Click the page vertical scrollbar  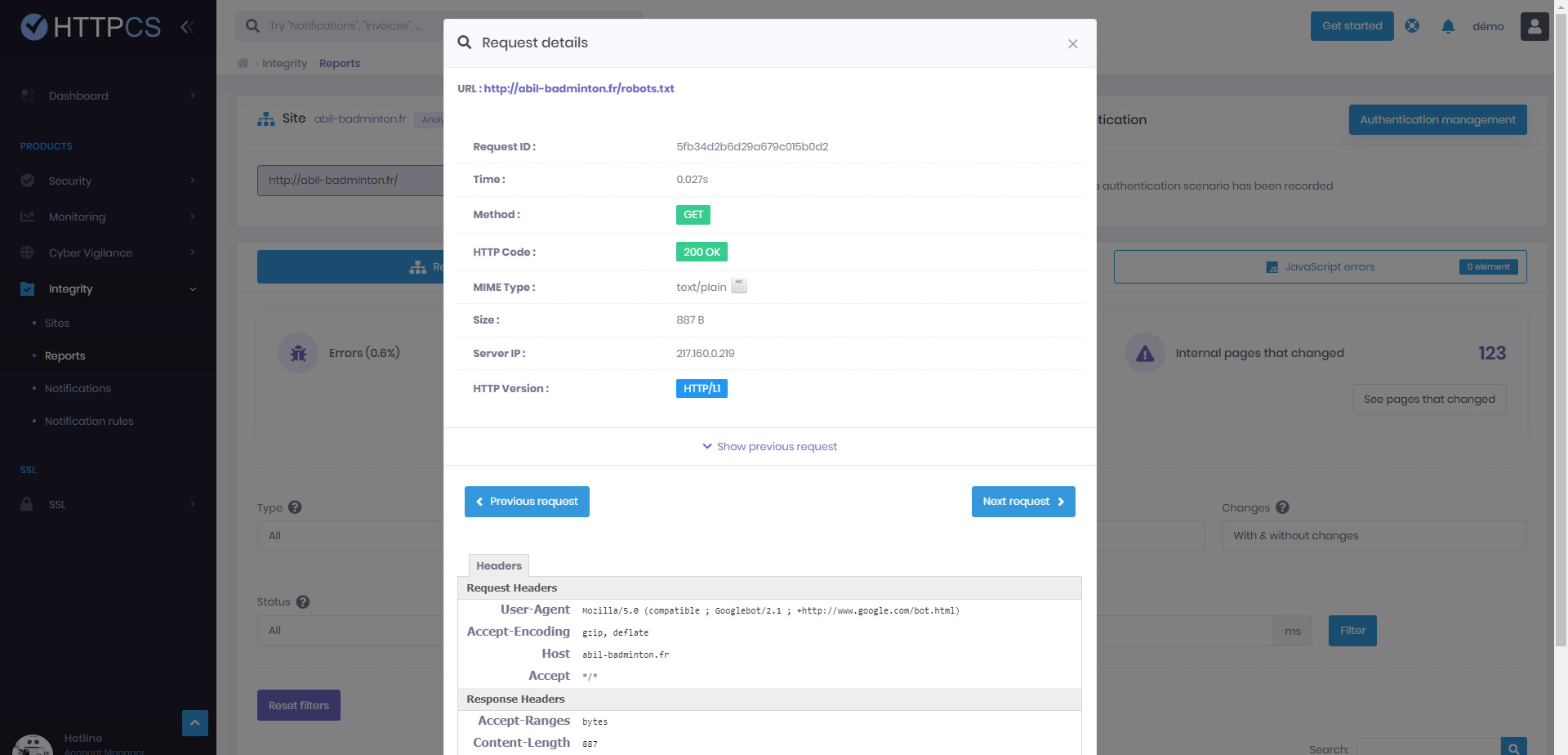tap(1561, 327)
